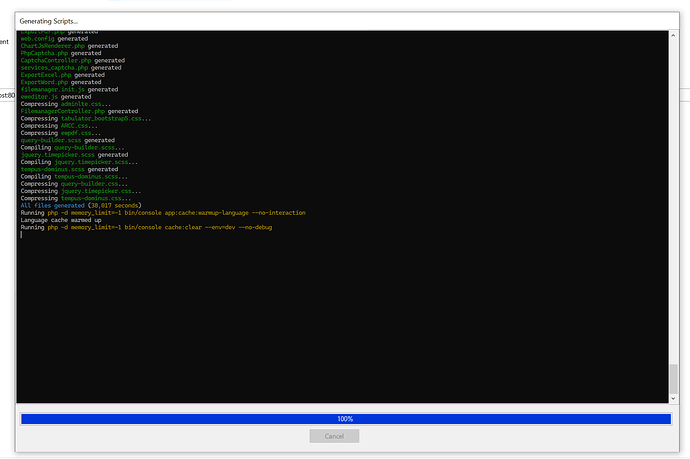The width and height of the screenshot is (690, 459).
Task: Select the 'All files generated' summary line
Action: pos(84,205)
